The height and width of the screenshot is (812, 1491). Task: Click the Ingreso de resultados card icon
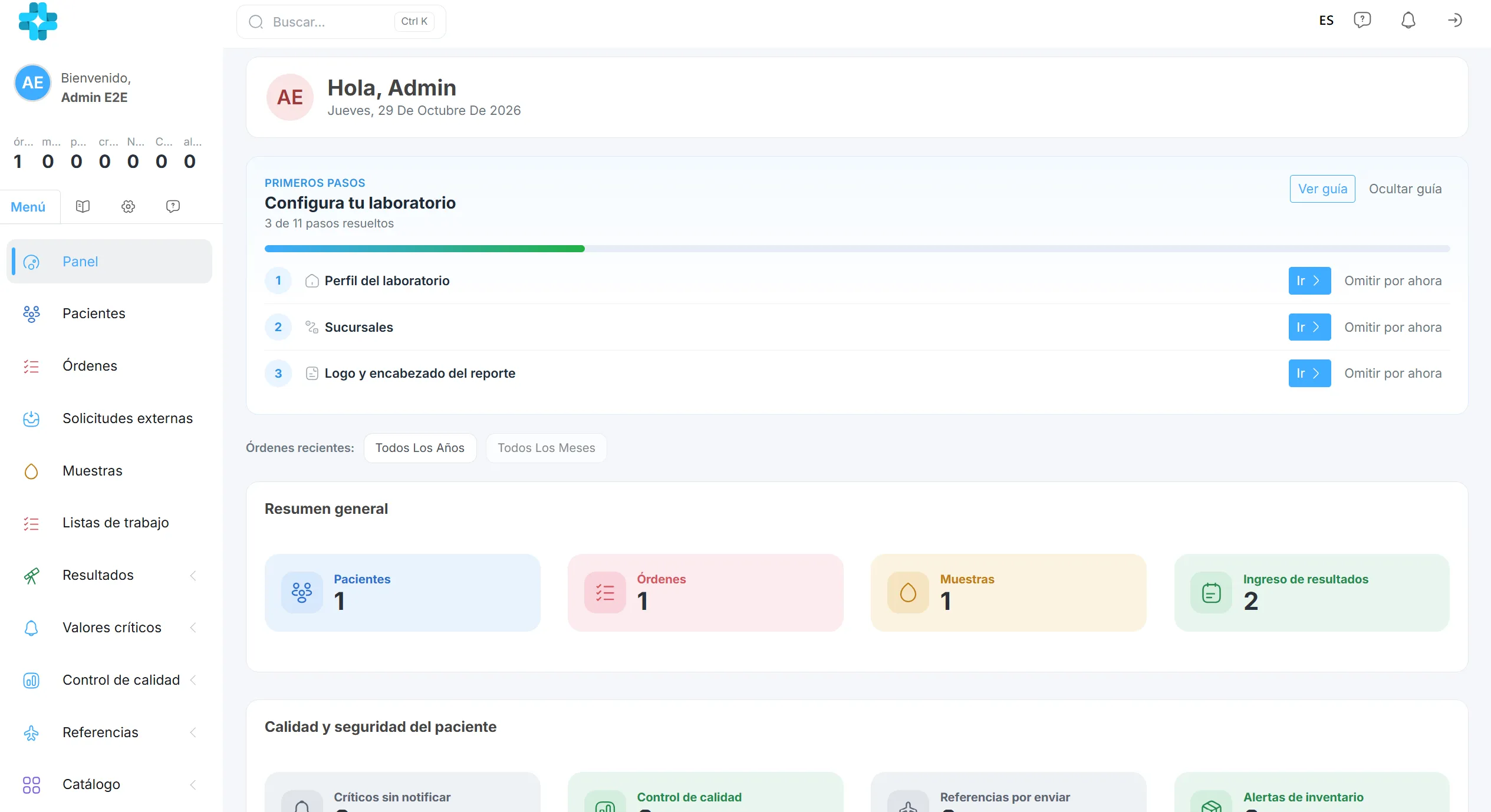(x=1211, y=592)
